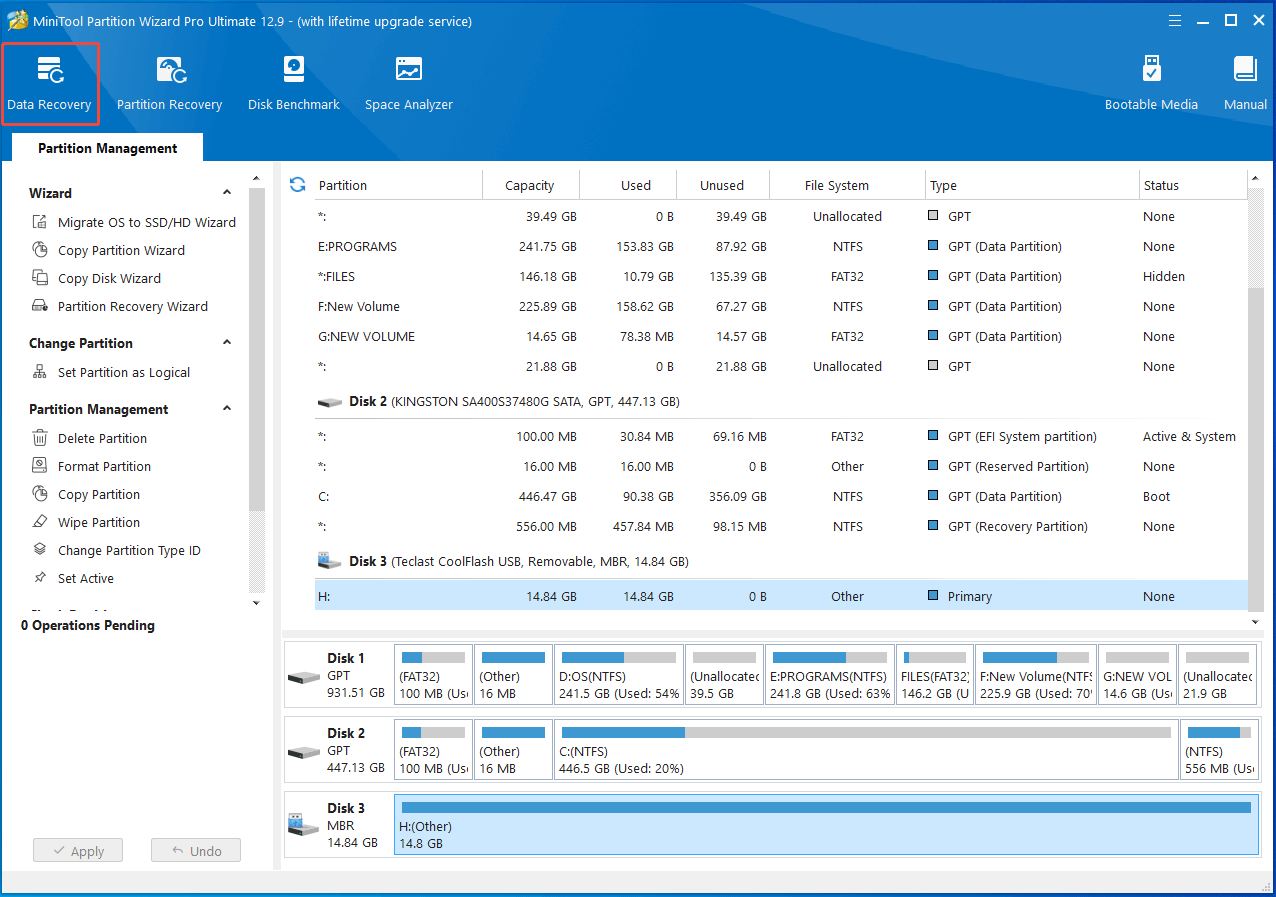
Task: Select the H: partition row
Action: [781, 596]
